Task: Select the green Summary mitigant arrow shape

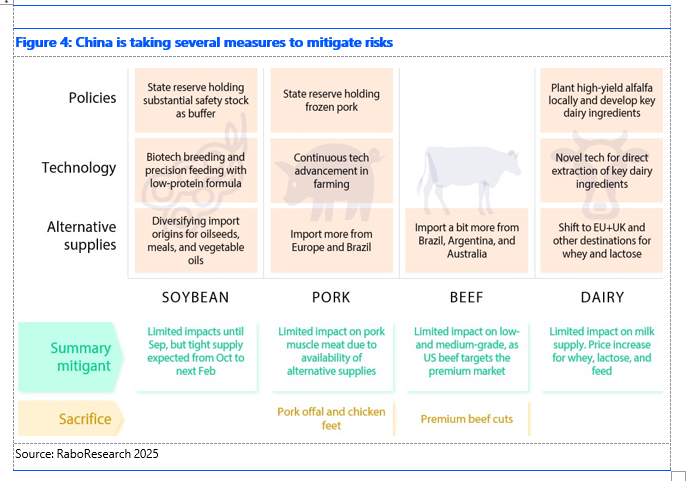Action: coord(71,357)
